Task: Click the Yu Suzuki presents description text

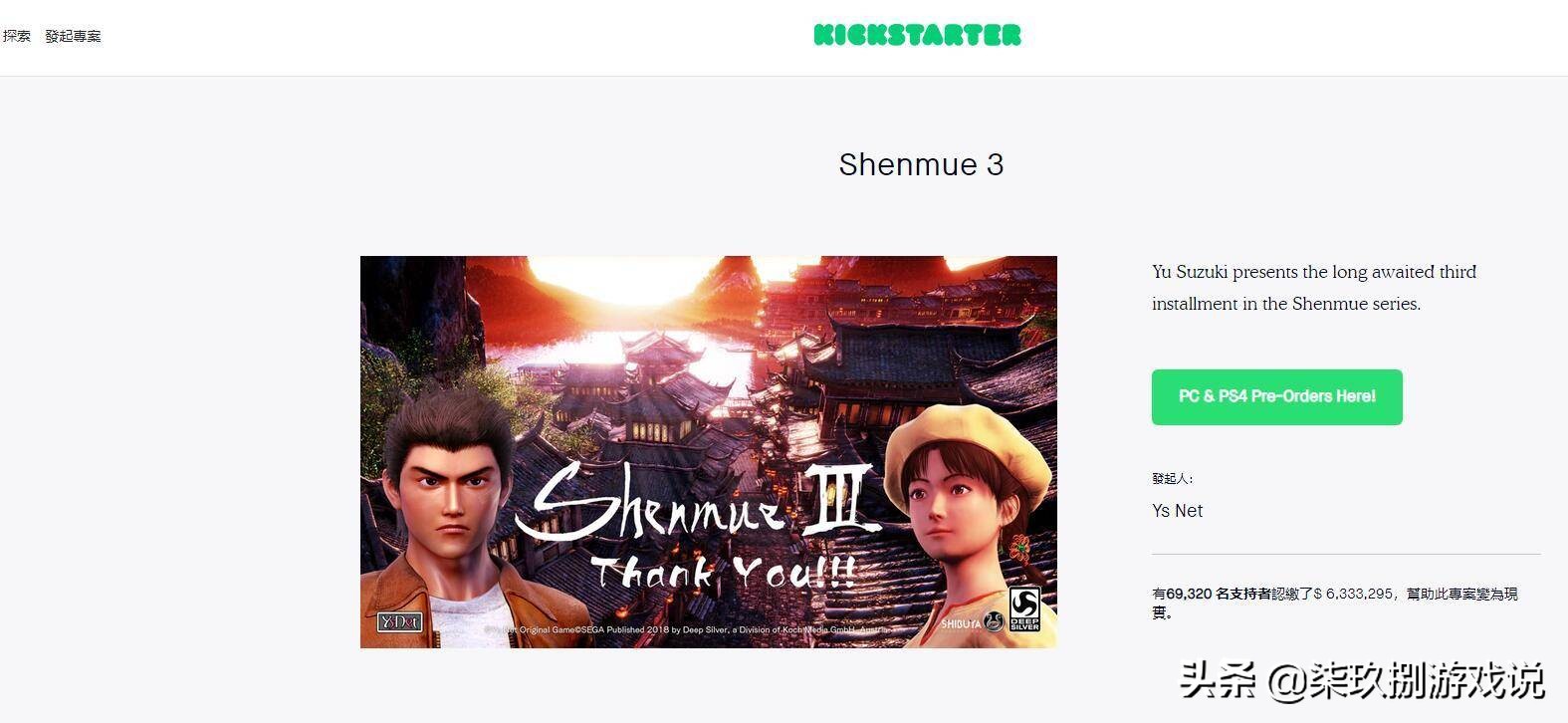Action: (1314, 288)
